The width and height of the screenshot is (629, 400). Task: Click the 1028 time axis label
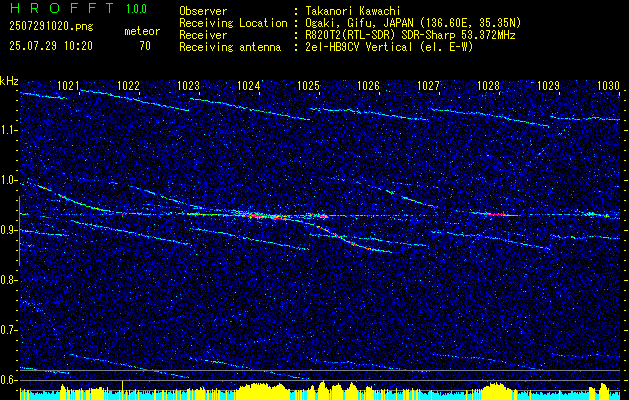pos(489,85)
